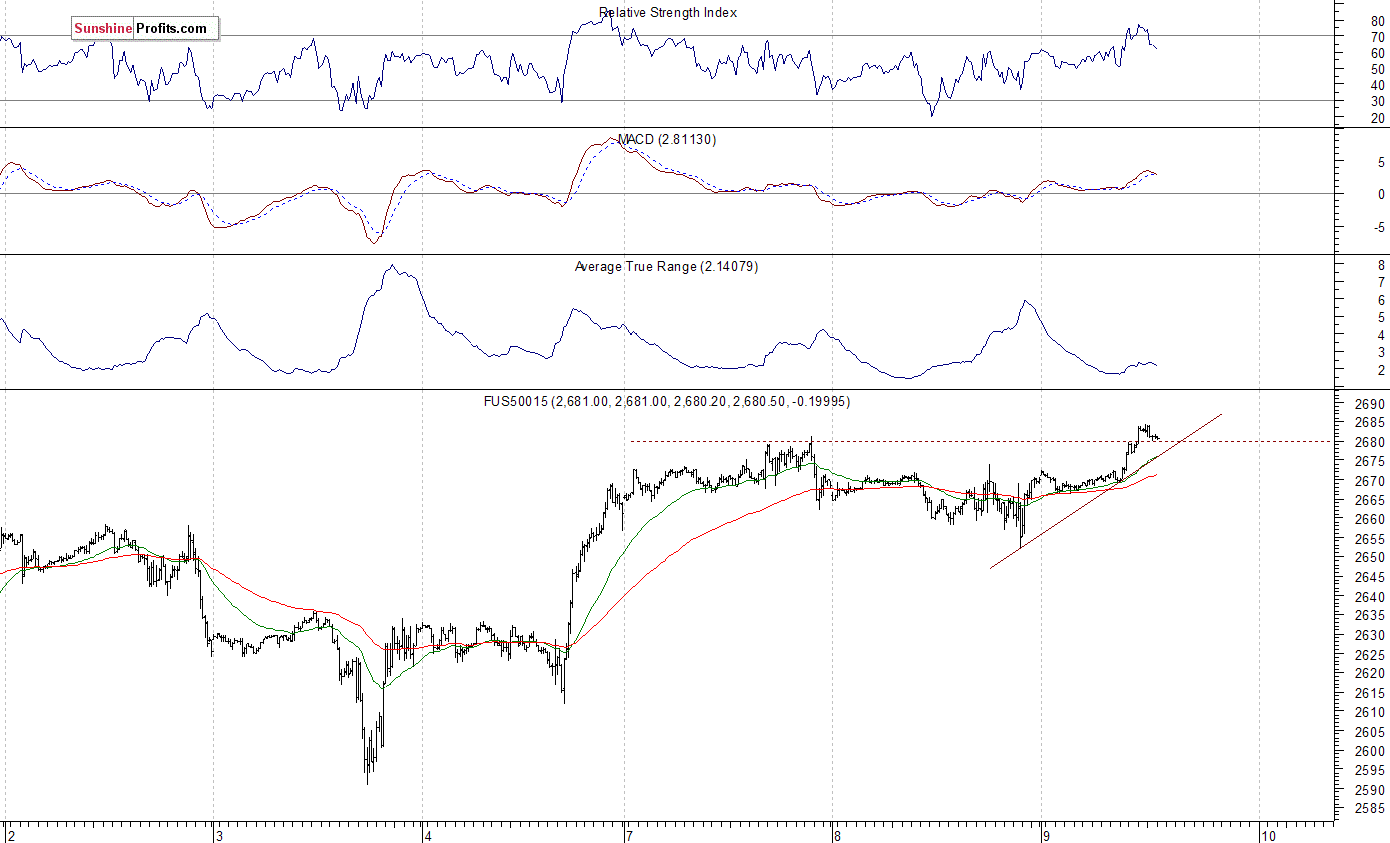Click the 2585 price axis label
The width and height of the screenshot is (1390, 843).
(1370, 809)
